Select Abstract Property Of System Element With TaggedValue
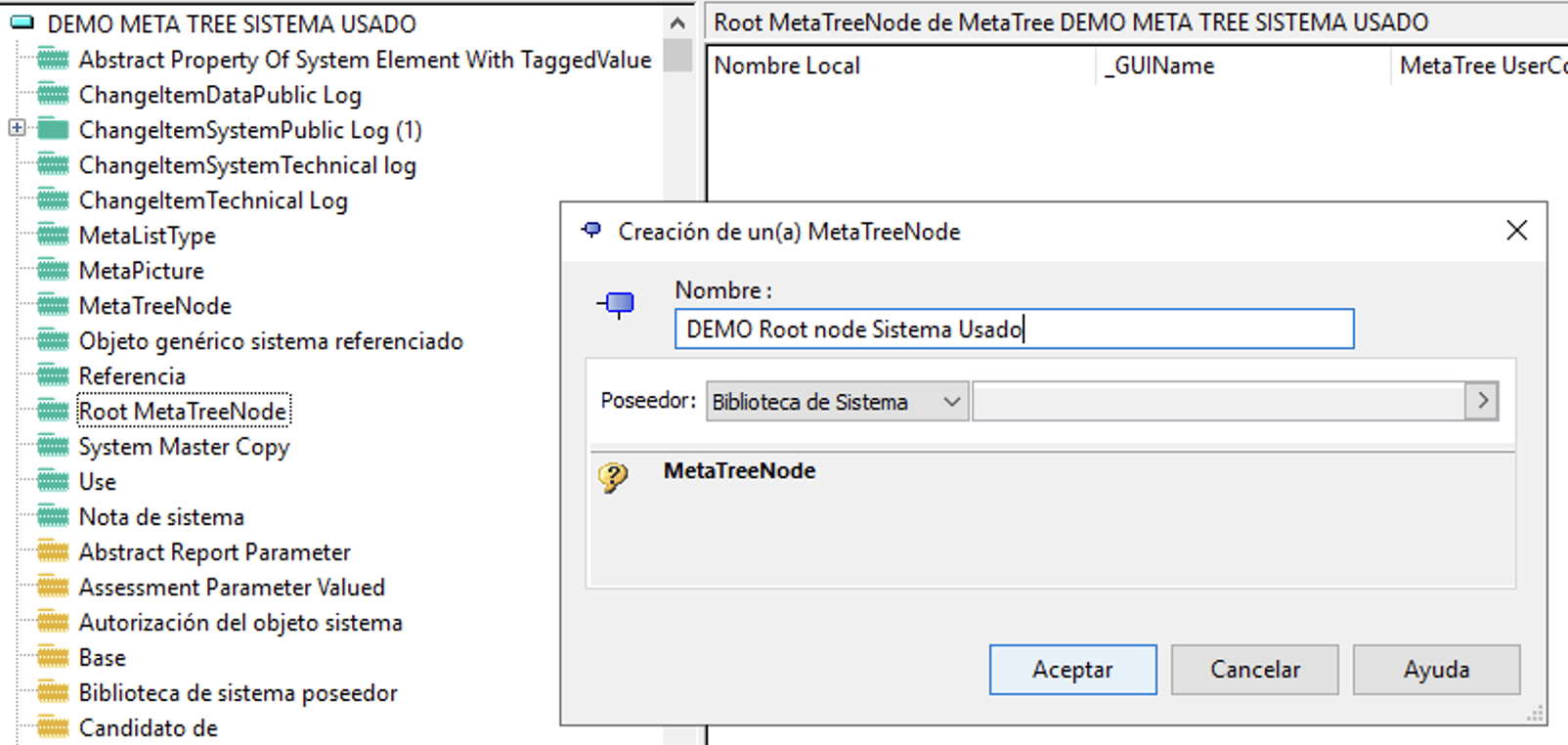The image size is (1568, 745). point(365,60)
